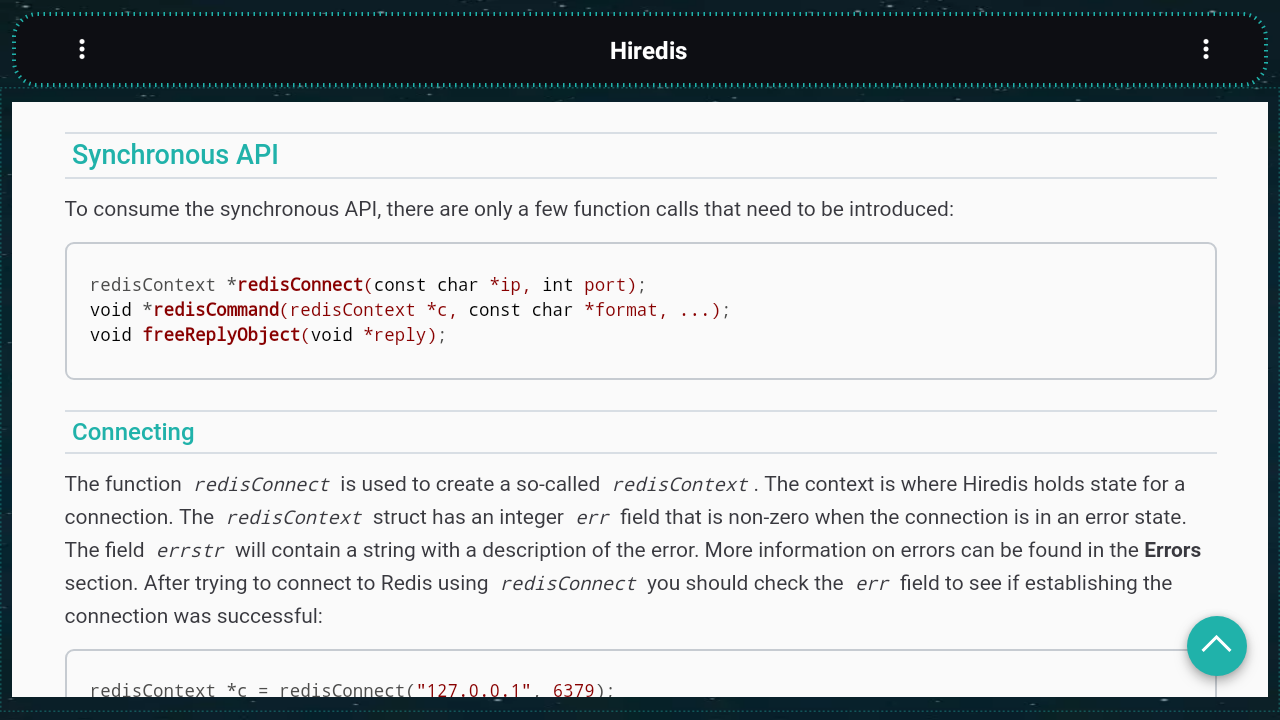The height and width of the screenshot is (720, 1280).
Task: Click inline redisContext after 'a so-called'
Action: coord(680,485)
